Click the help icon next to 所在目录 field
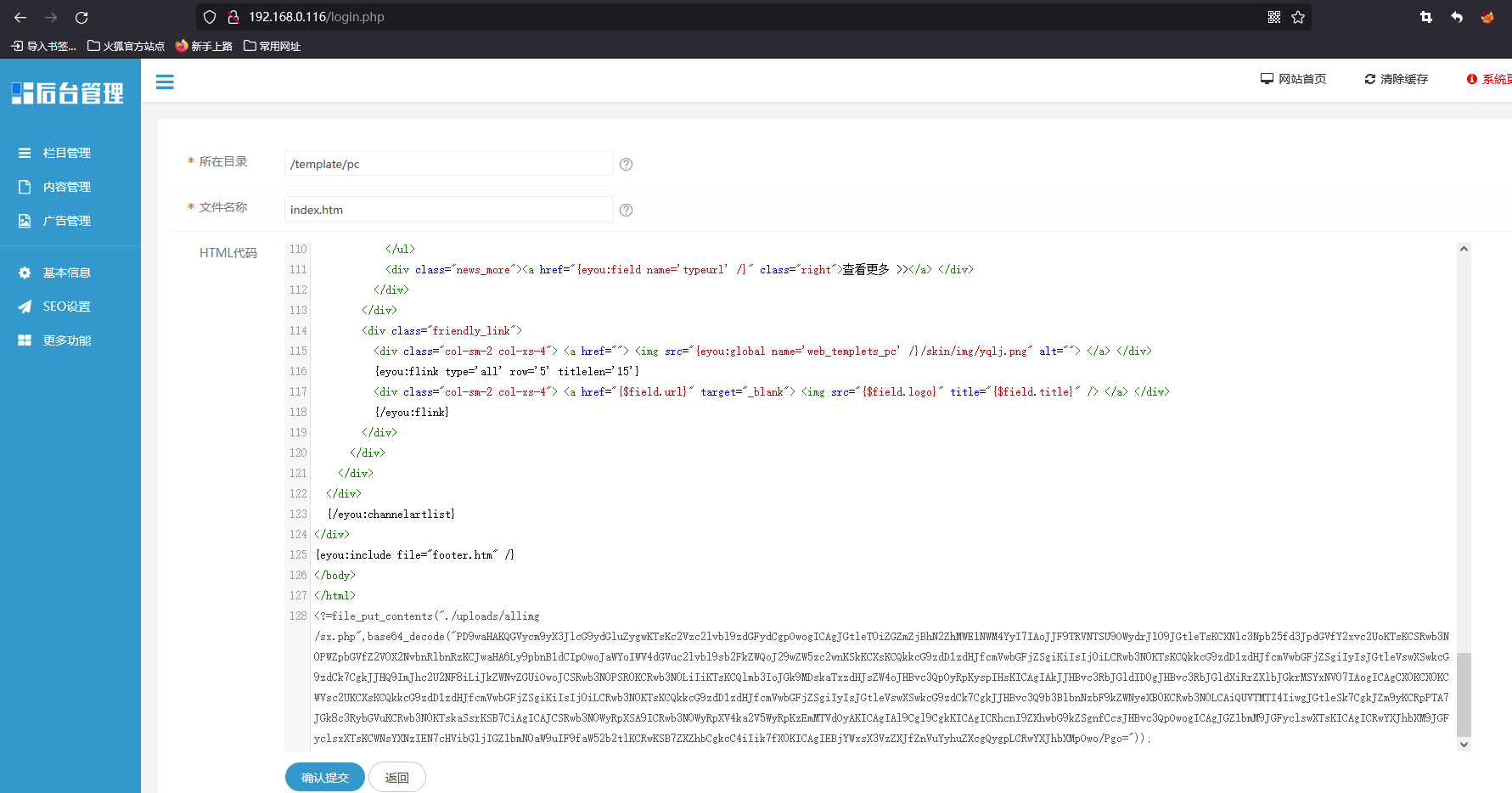Image resolution: width=1512 pixels, height=793 pixels. point(627,164)
